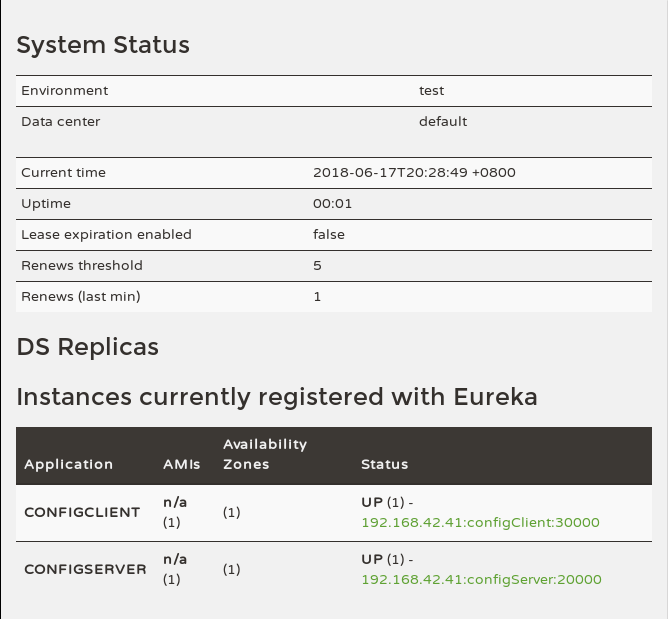This screenshot has width=668, height=619.
Task: Click the Environment value 'test'
Action: click(432, 90)
